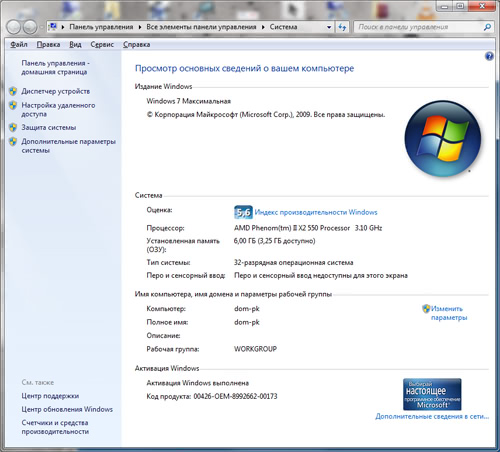Open help via blue question mark icon
The height and width of the screenshot is (452, 500).
pyautogui.click(x=489, y=56)
